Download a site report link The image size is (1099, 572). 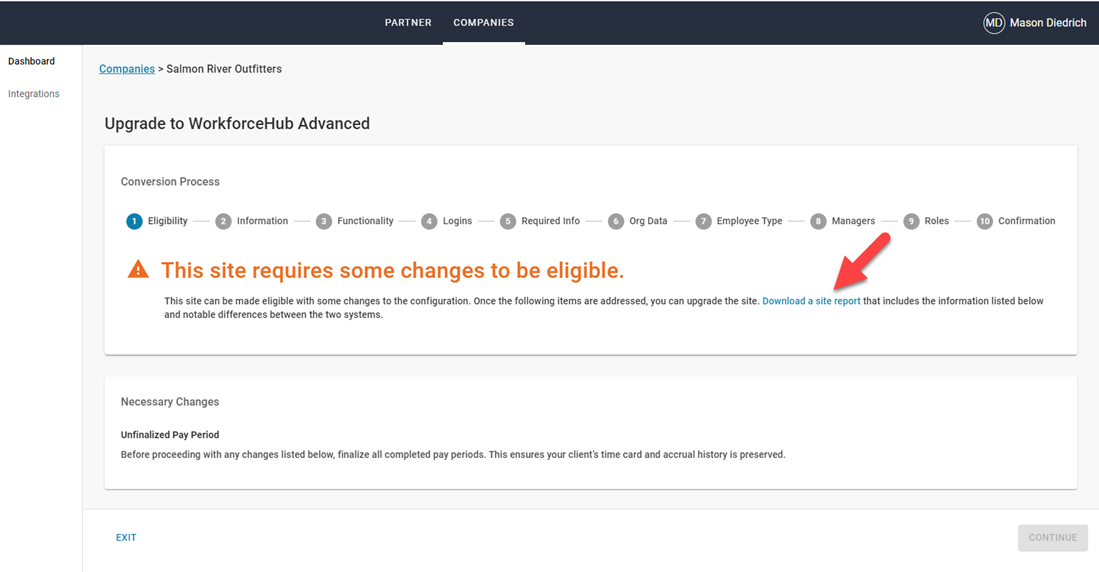811,301
